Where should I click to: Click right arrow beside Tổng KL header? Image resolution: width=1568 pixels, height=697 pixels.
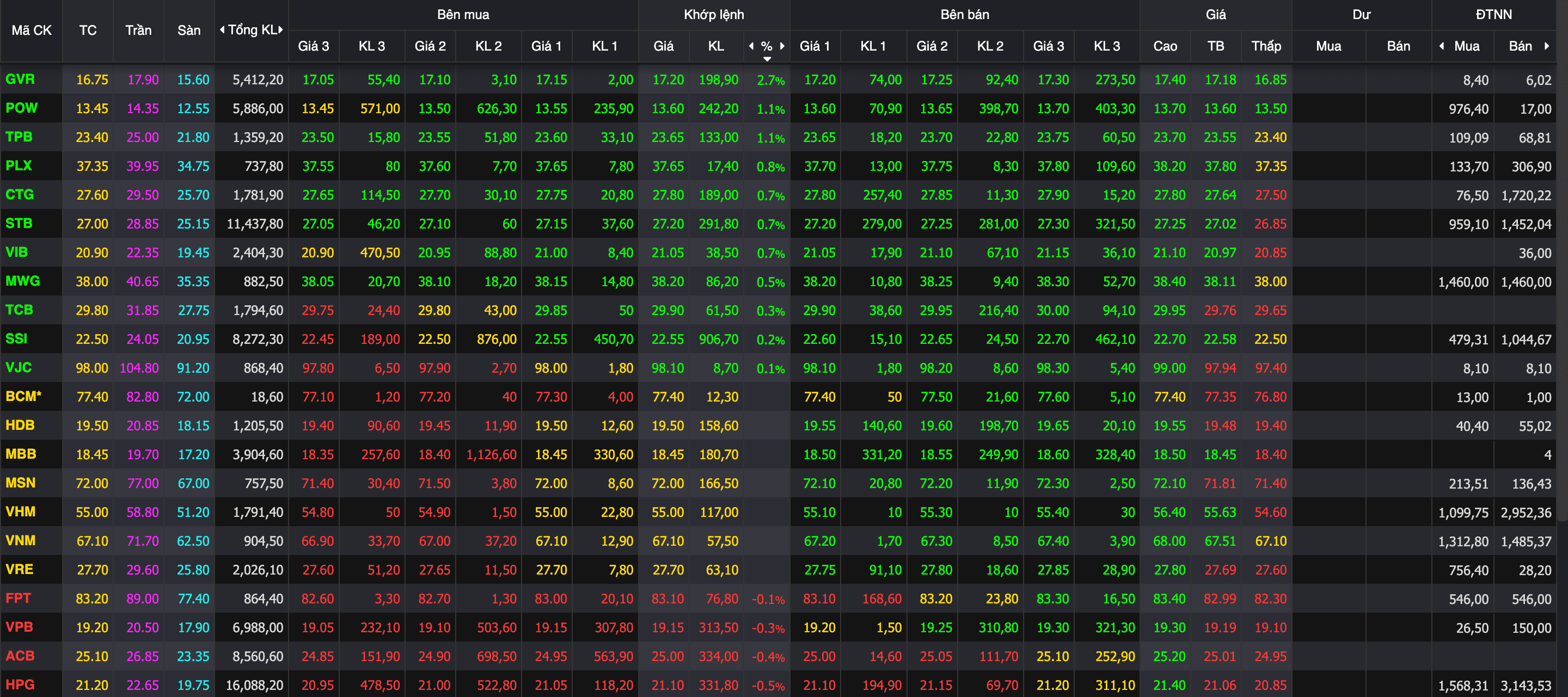(x=280, y=30)
